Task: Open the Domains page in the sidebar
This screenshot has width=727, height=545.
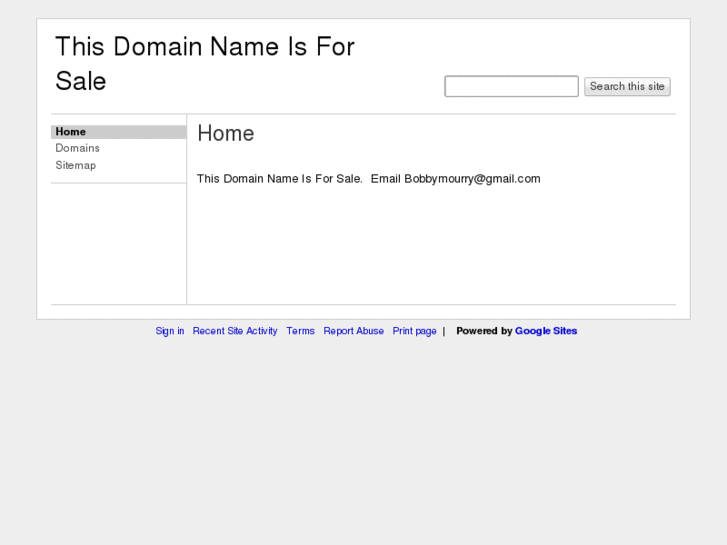Action: point(77,148)
